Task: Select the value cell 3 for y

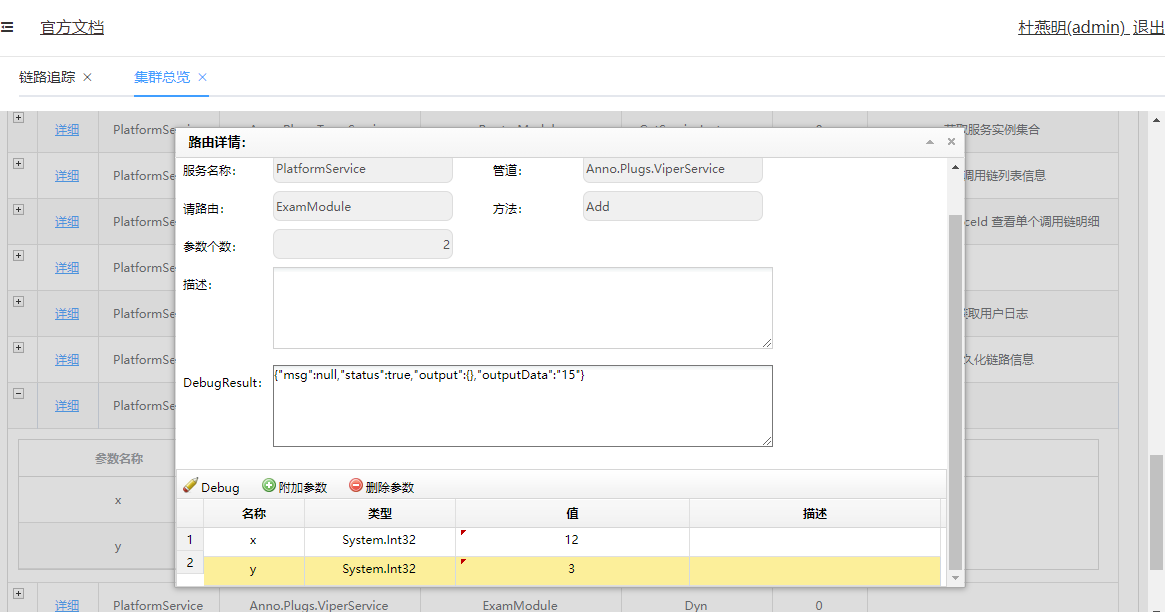Action: tap(572, 569)
